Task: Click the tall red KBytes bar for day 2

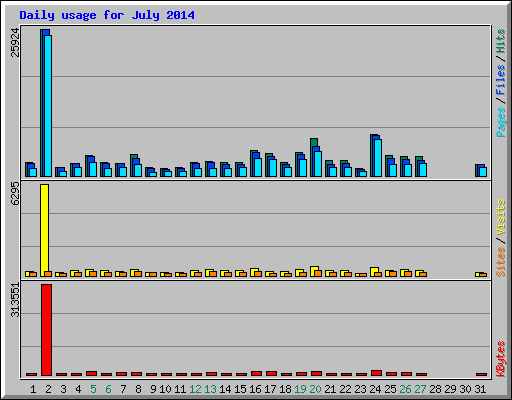Action: click(47, 330)
